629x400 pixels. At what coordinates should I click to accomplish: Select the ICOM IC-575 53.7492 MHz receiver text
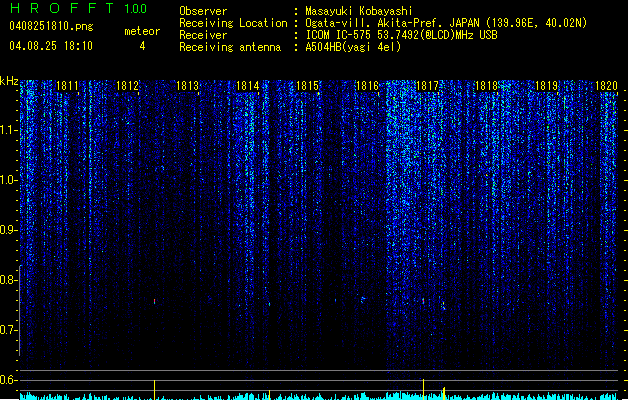point(401,35)
